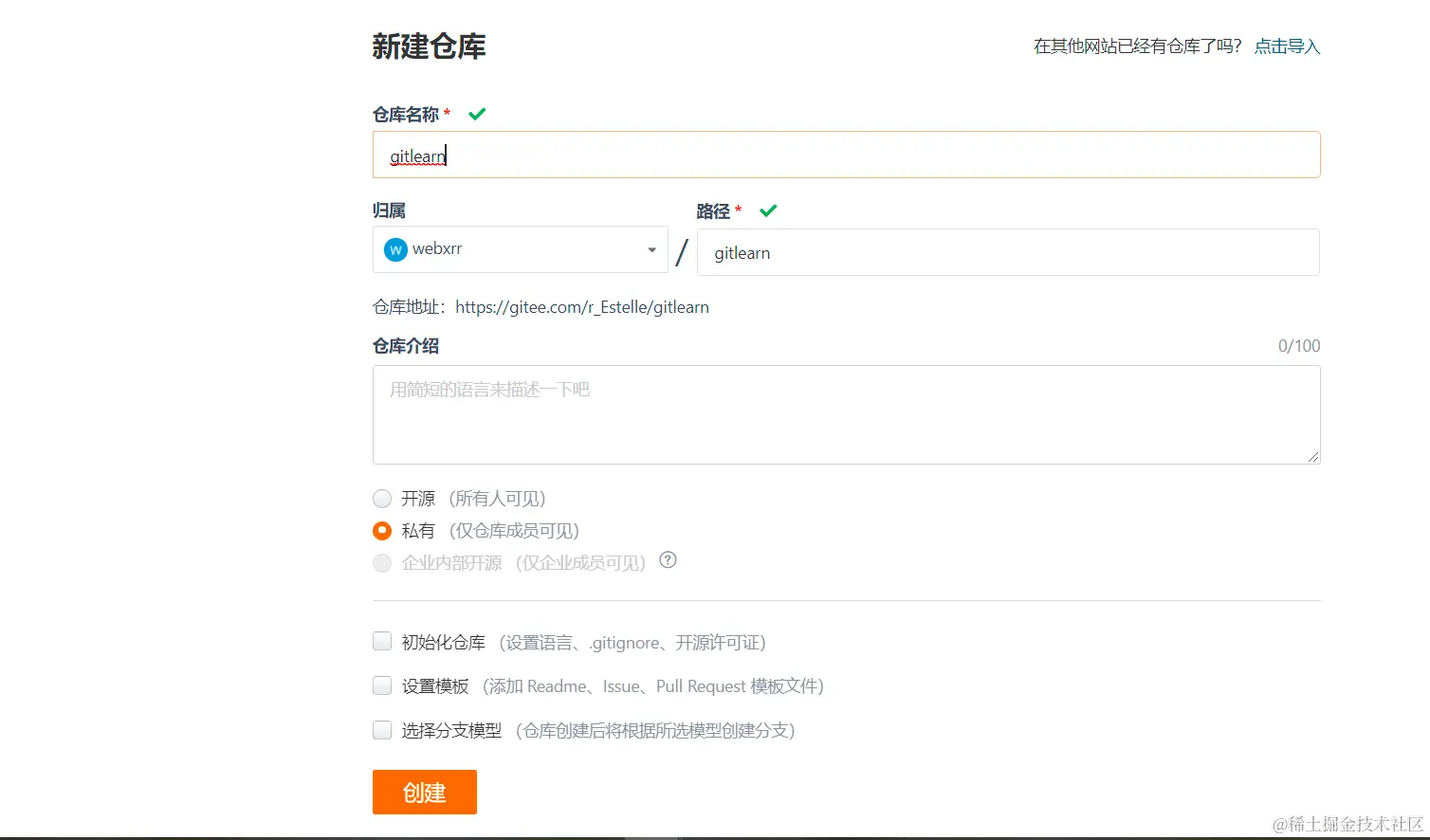Click the 归属 field label

(x=389, y=210)
